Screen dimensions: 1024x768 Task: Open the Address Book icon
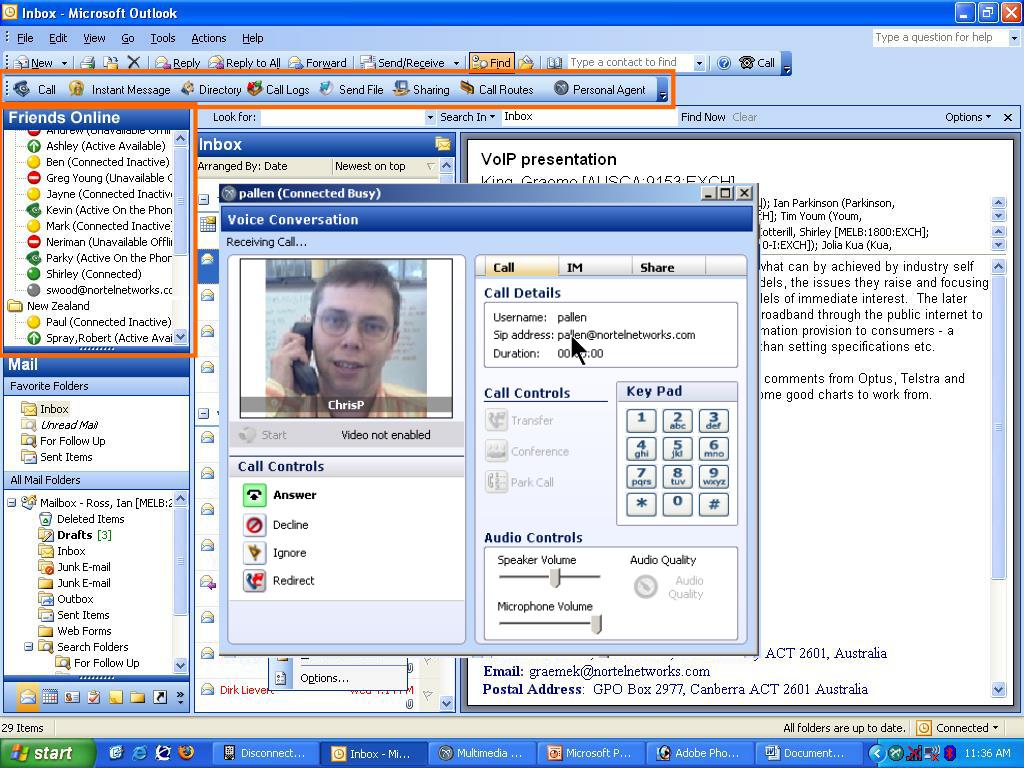(554, 63)
